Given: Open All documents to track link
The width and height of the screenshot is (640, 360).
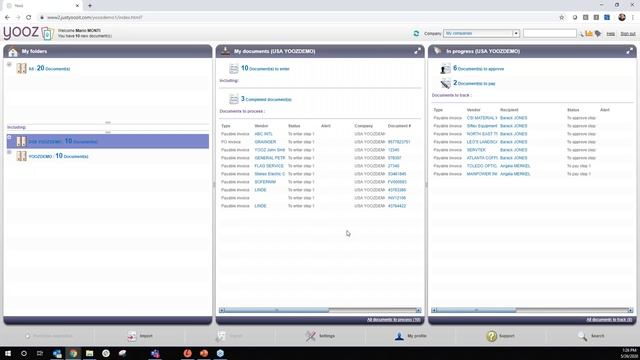Looking at the screenshot, I should (x=609, y=320).
